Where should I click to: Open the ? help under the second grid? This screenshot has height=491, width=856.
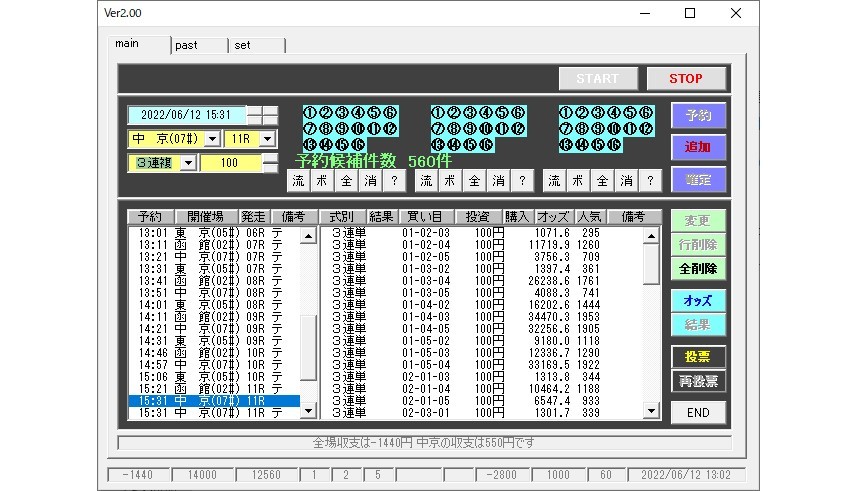pyautogui.click(x=522, y=181)
